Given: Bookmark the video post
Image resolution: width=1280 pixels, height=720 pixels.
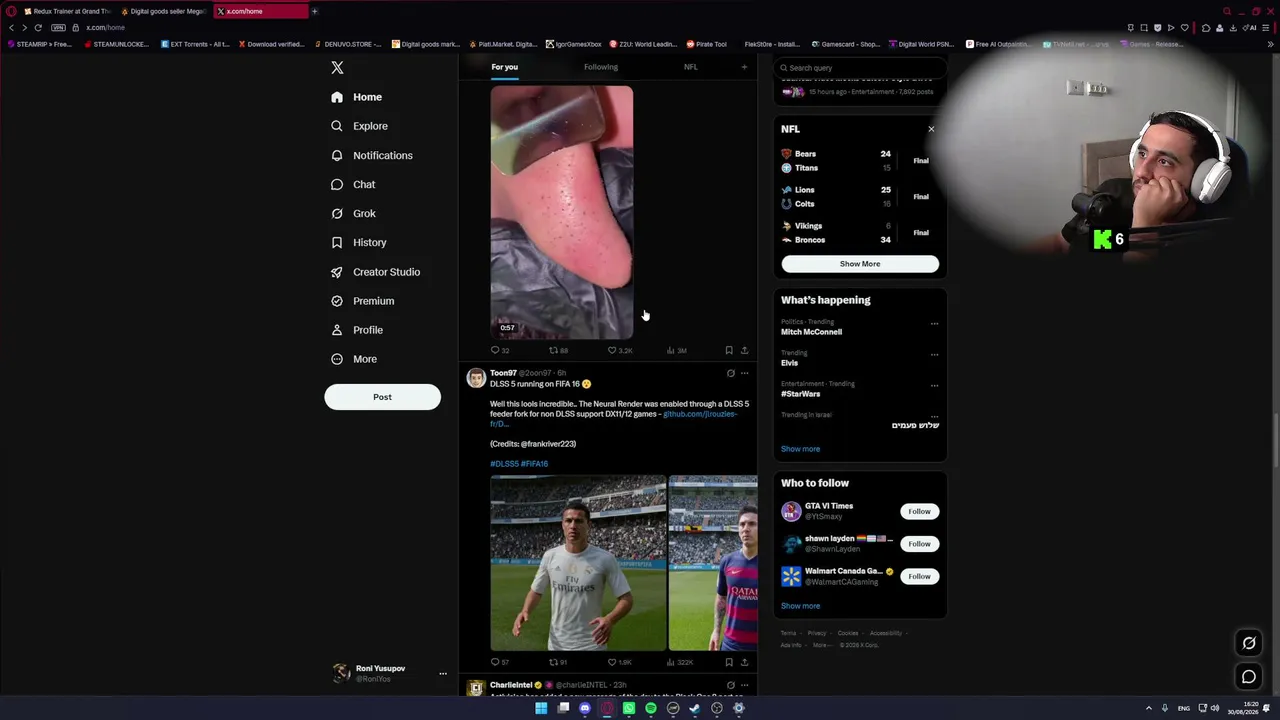Looking at the screenshot, I should pos(729,350).
